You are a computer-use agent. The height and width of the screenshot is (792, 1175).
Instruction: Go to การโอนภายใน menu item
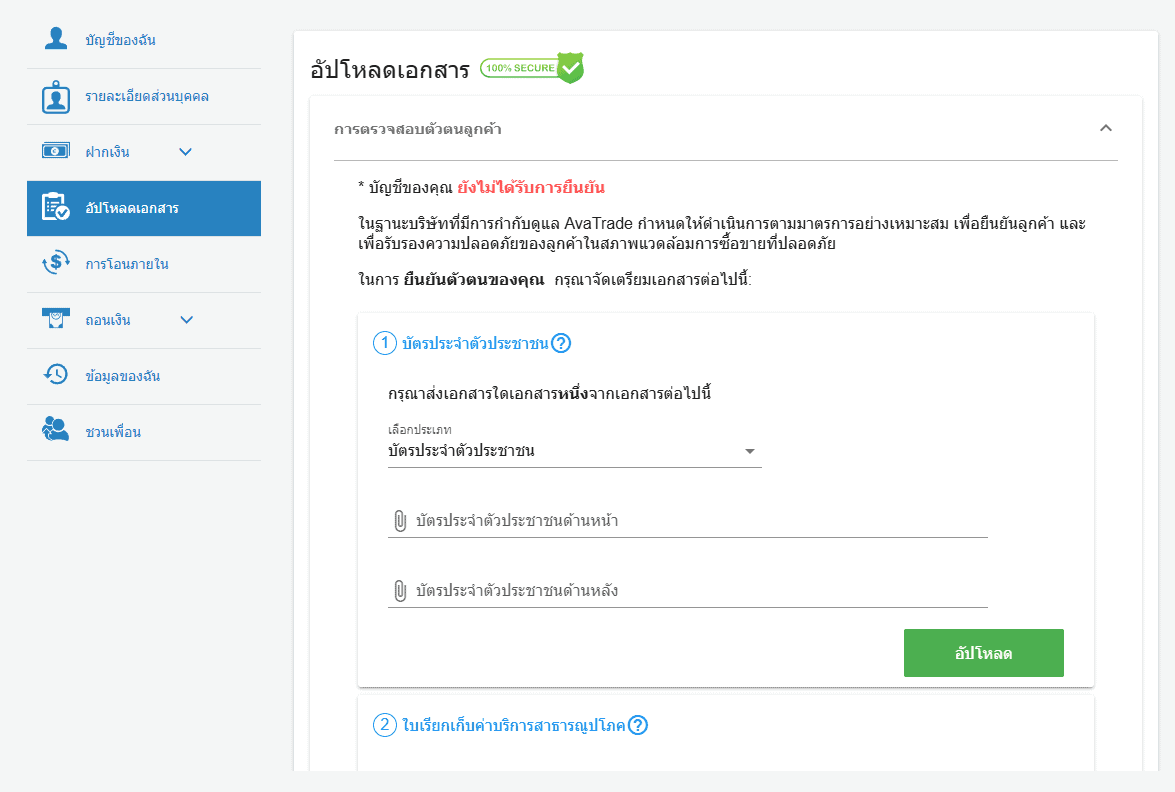[x=144, y=264]
